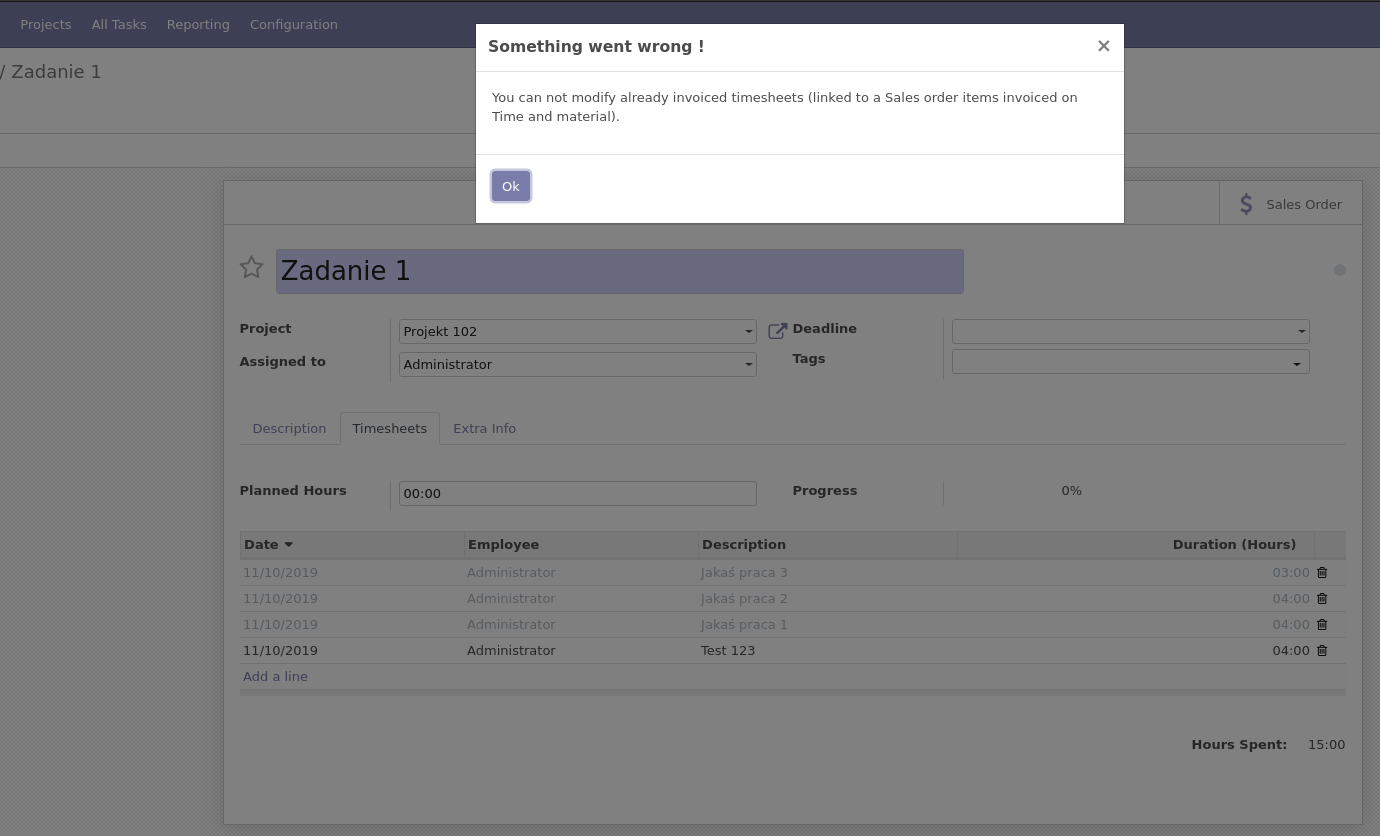The height and width of the screenshot is (836, 1380).
Task: Click inside the Planned Hours field
Action: tap(577, 493)
